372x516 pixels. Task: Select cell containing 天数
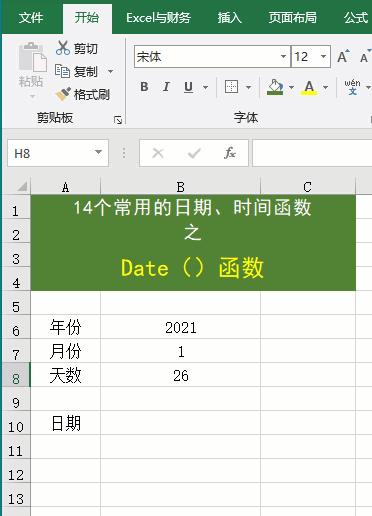tap(65, 375)
